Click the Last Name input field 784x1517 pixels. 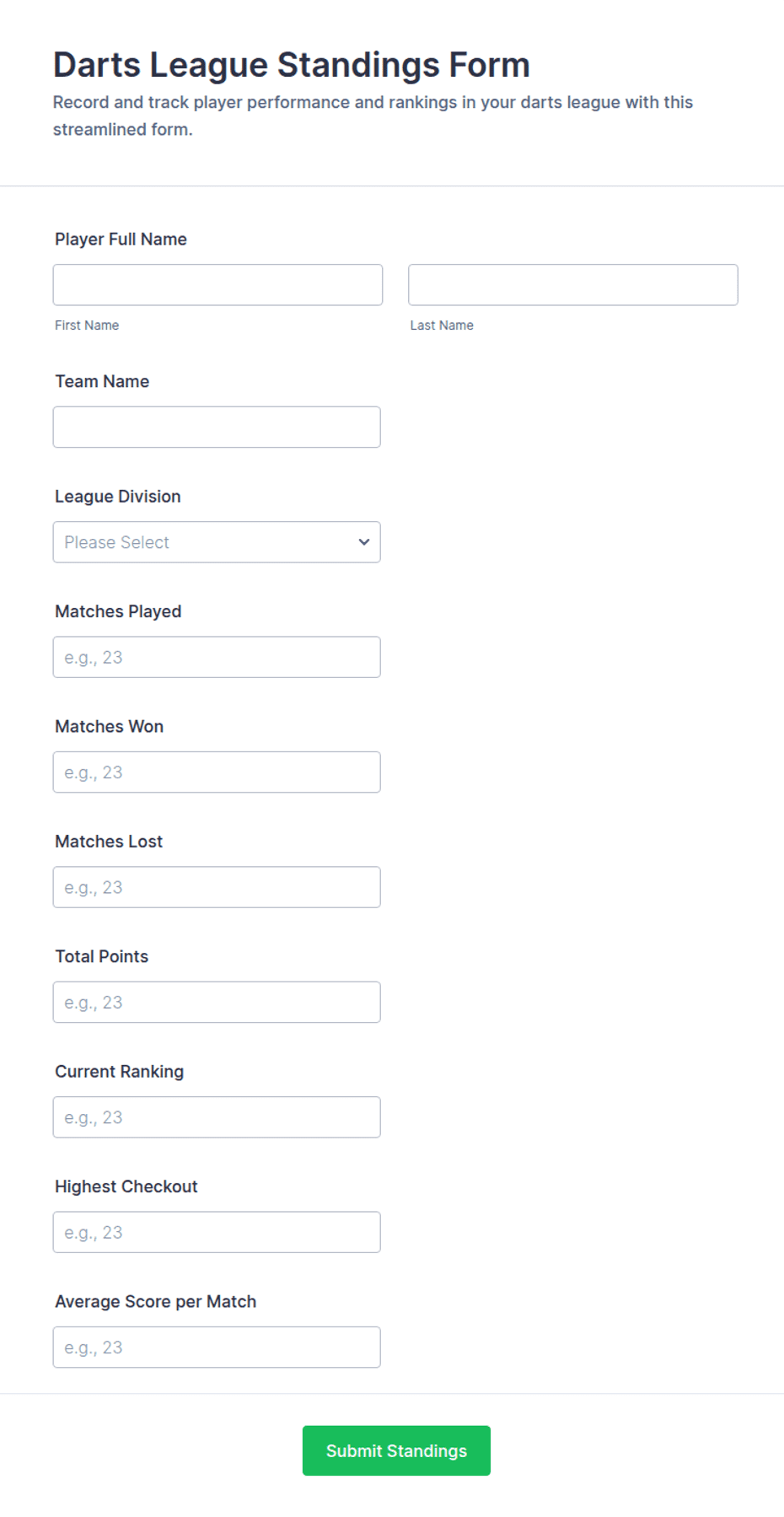click(573, 285)
